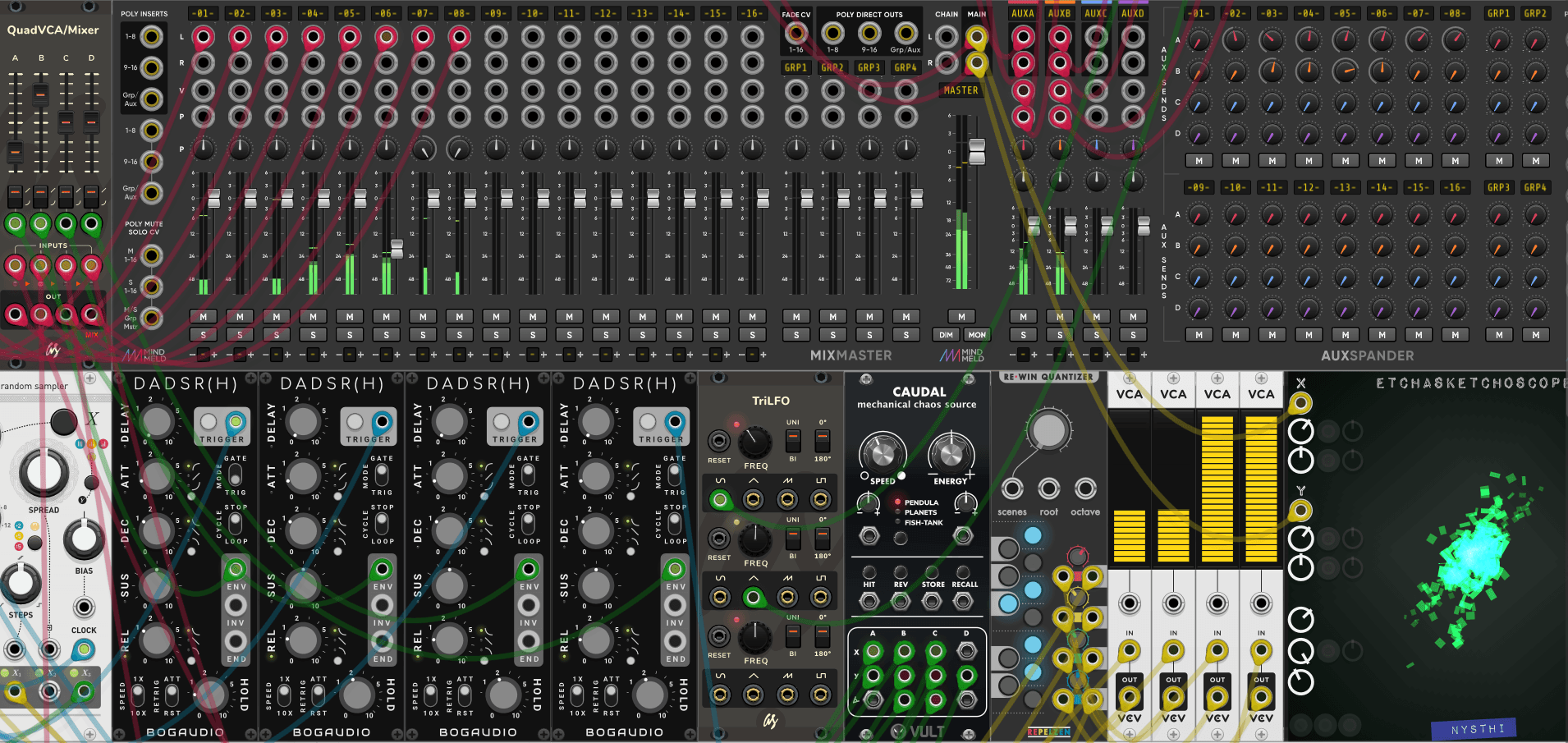1568x743 pixels.
Task: Click the PENDULA mode indicator on CAUDAL
Action: [x=897, y=502]
